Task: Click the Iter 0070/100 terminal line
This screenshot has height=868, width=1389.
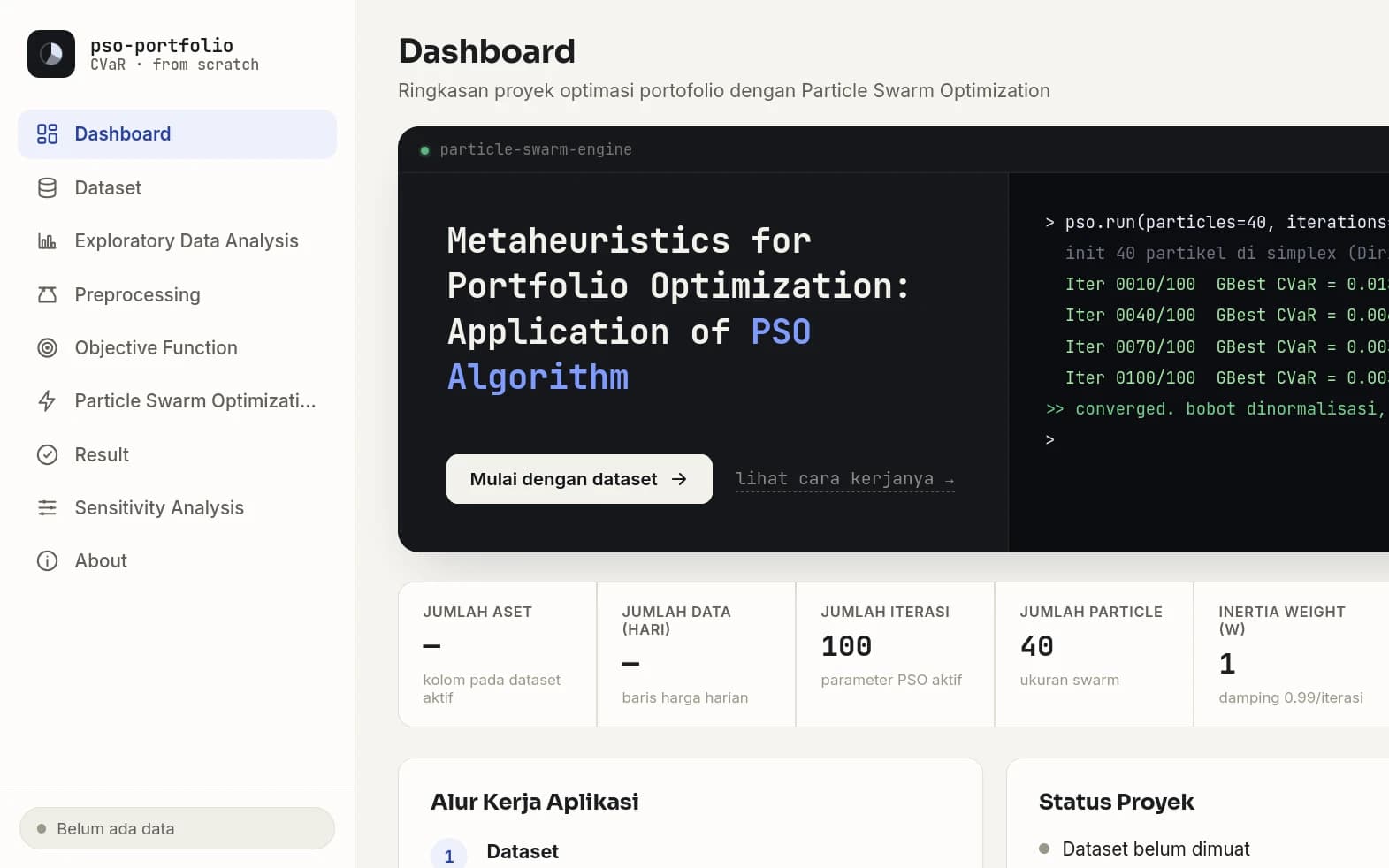Action: 1226,346
